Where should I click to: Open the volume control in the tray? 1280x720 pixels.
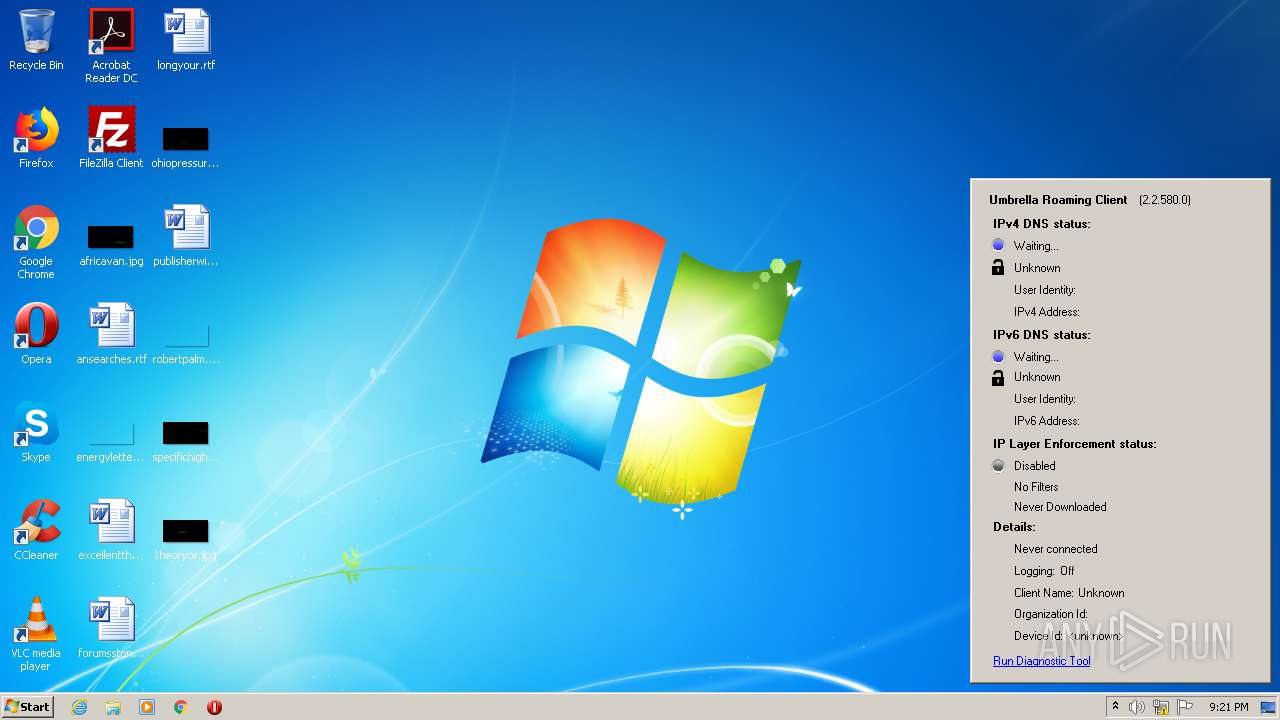pos(1137,707)
